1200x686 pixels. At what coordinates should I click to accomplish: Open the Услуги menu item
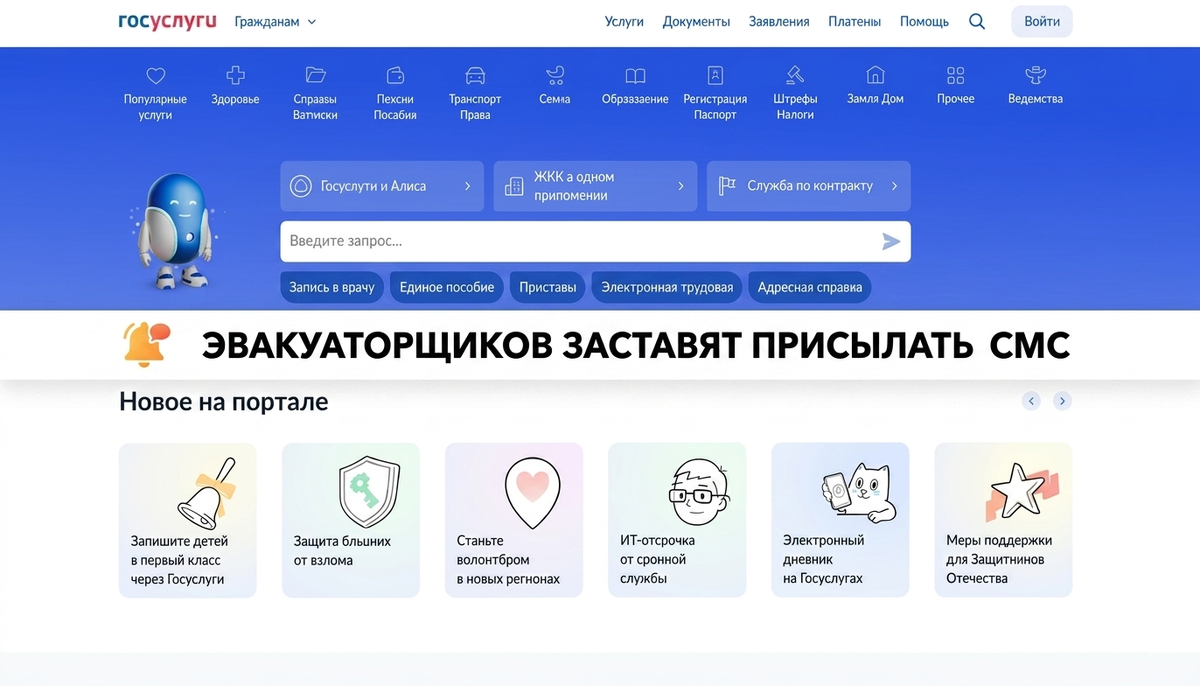point(624,21)
